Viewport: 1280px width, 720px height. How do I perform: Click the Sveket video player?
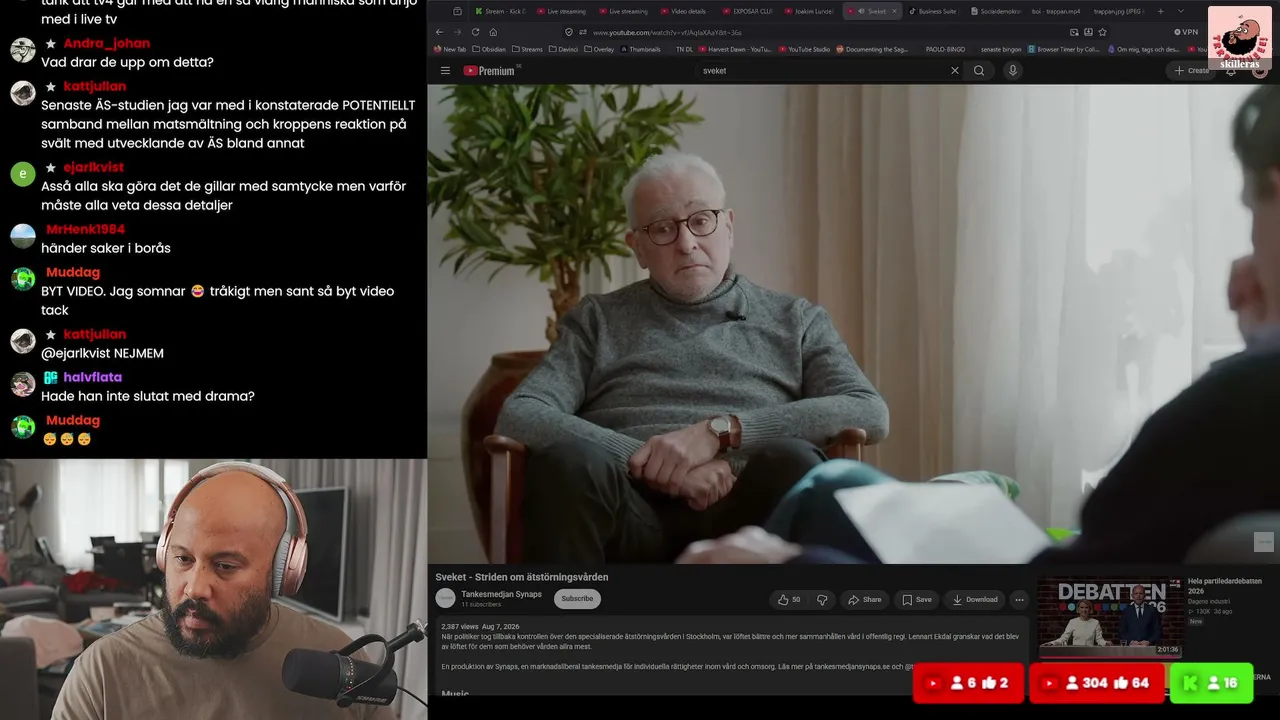(853, 323)
